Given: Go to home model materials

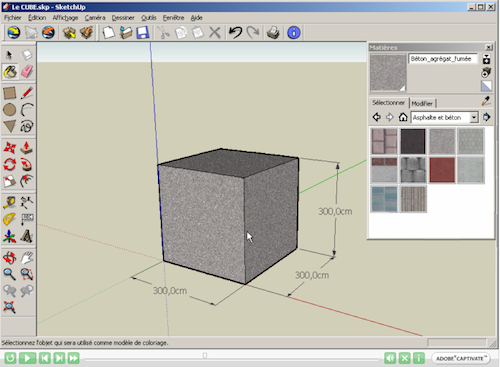Looking at the screenshot, I should pyautogui.click(x=403, y=117).
